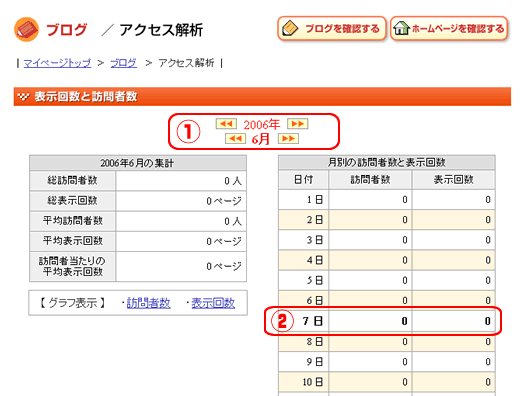Show the 表示回数 graph link

tap(213, 303)
